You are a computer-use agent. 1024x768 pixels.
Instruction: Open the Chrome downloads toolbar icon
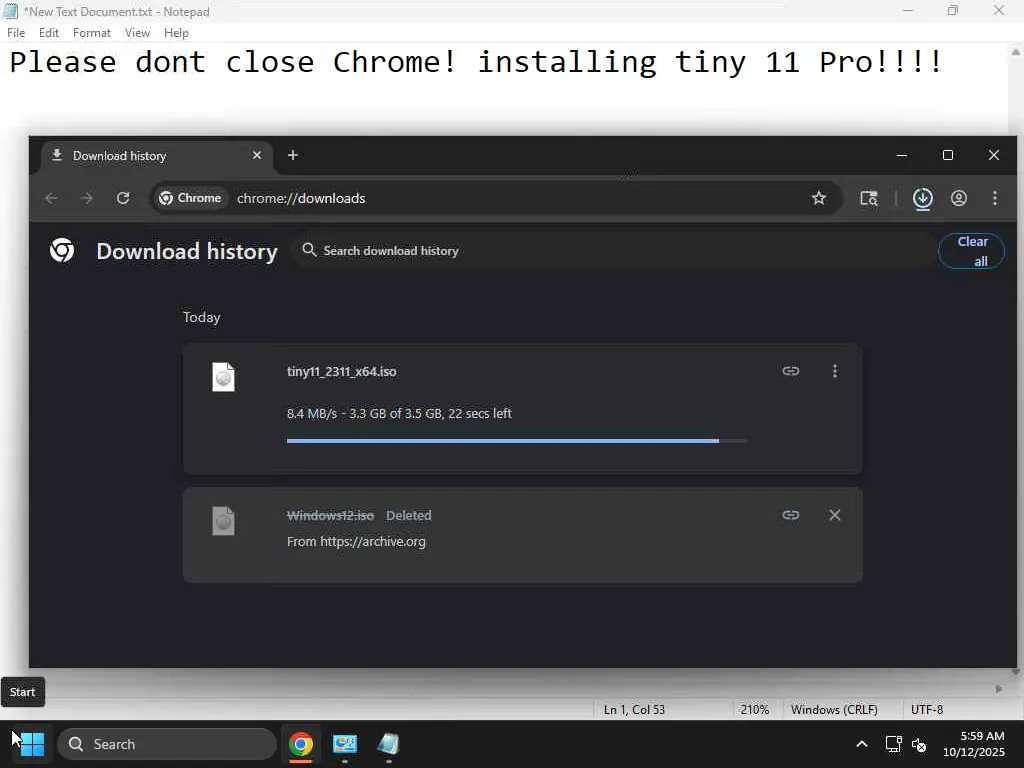pos(922,198)
